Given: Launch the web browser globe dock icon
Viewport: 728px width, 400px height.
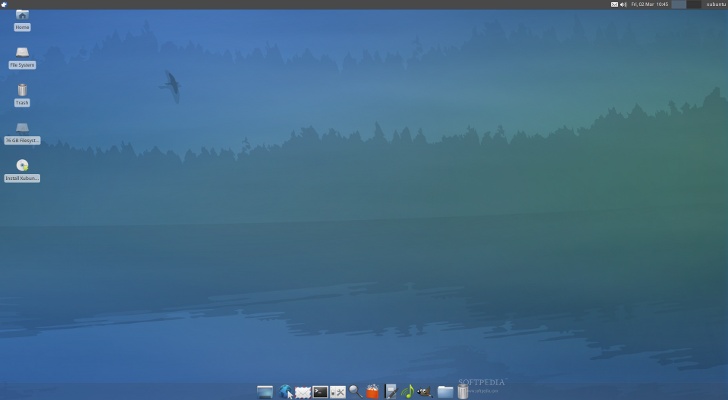Looking at the screenshot, I should click(285, 392).
